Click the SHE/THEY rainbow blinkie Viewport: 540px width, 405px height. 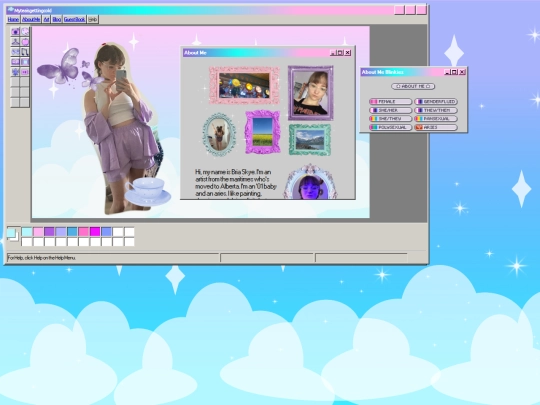(391, 118)
